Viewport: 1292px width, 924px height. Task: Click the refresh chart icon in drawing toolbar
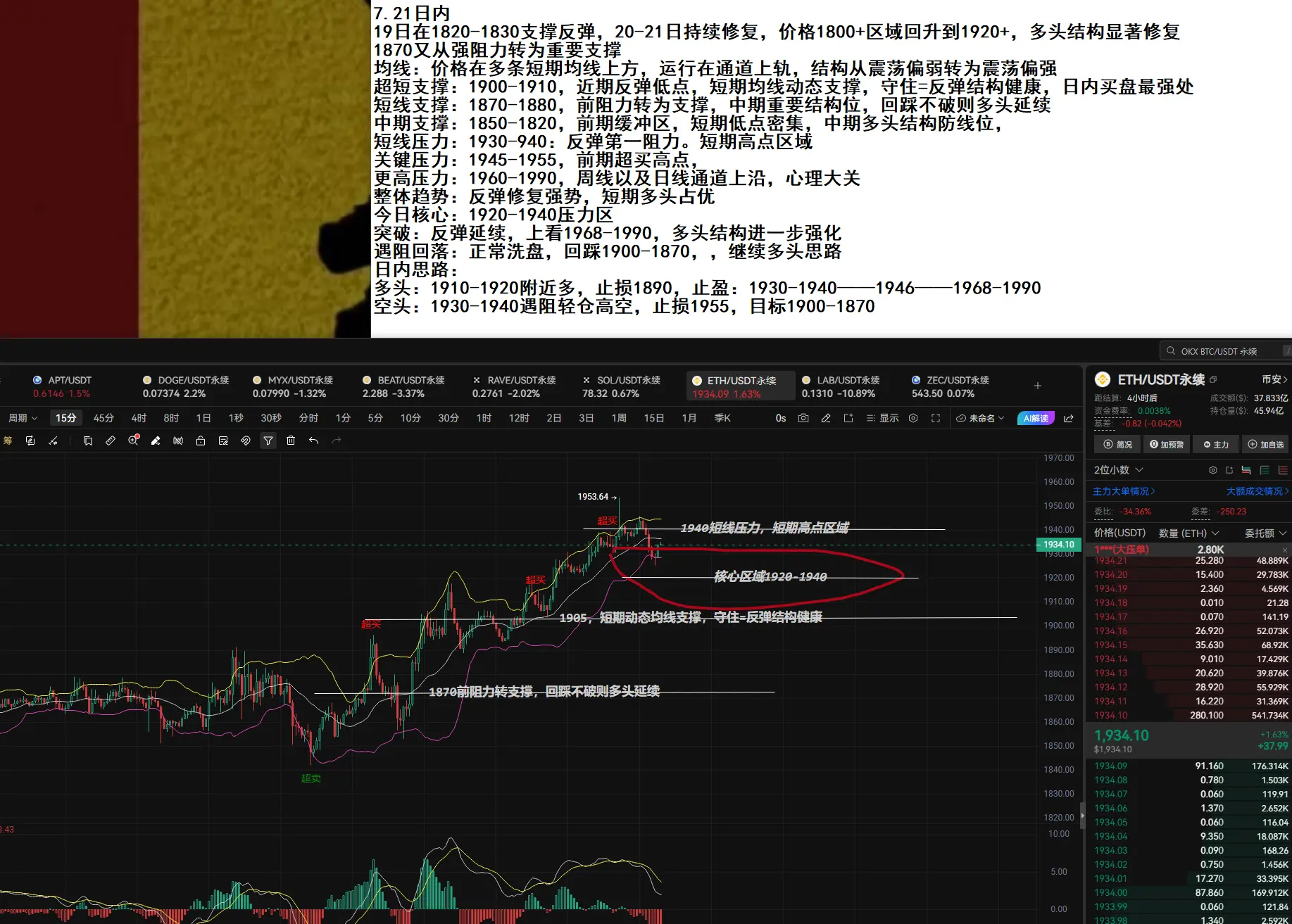(30, 441)
